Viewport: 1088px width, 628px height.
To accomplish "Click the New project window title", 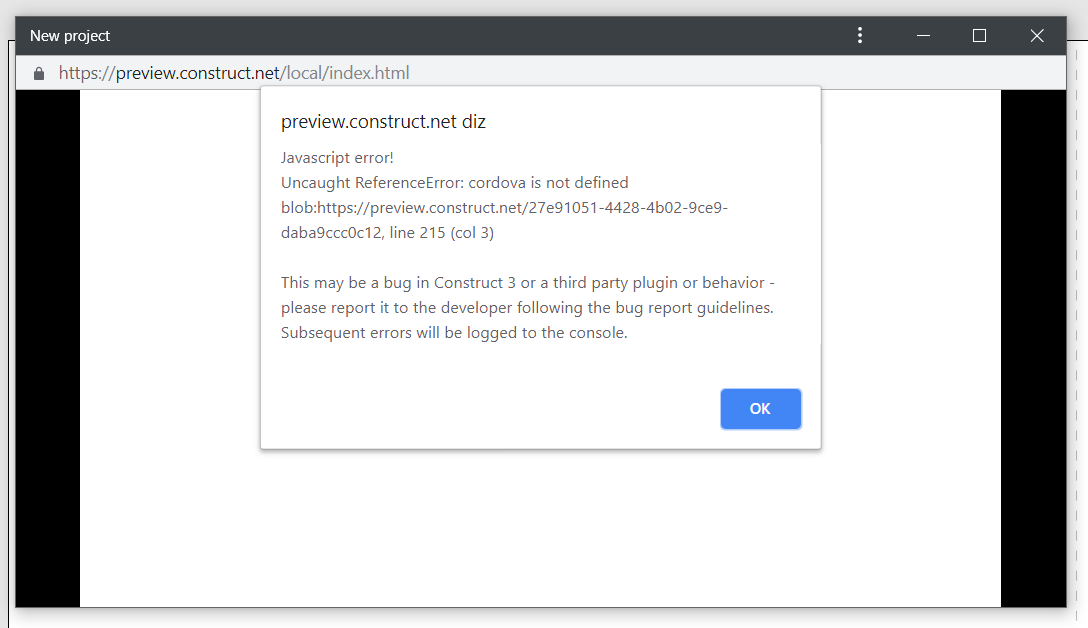I will pos(69,36).
